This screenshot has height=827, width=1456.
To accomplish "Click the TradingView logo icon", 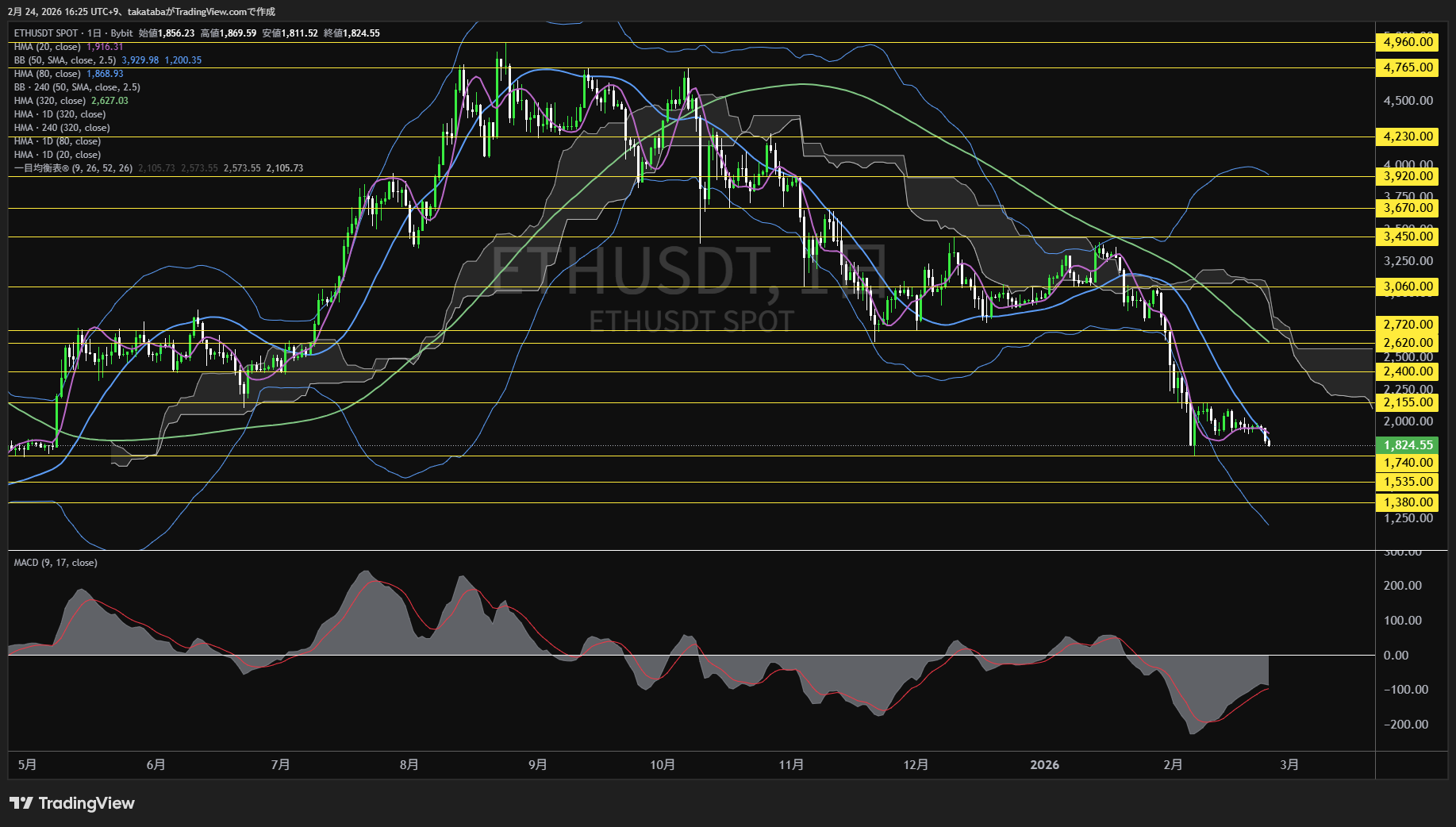I will coord(21,803).
